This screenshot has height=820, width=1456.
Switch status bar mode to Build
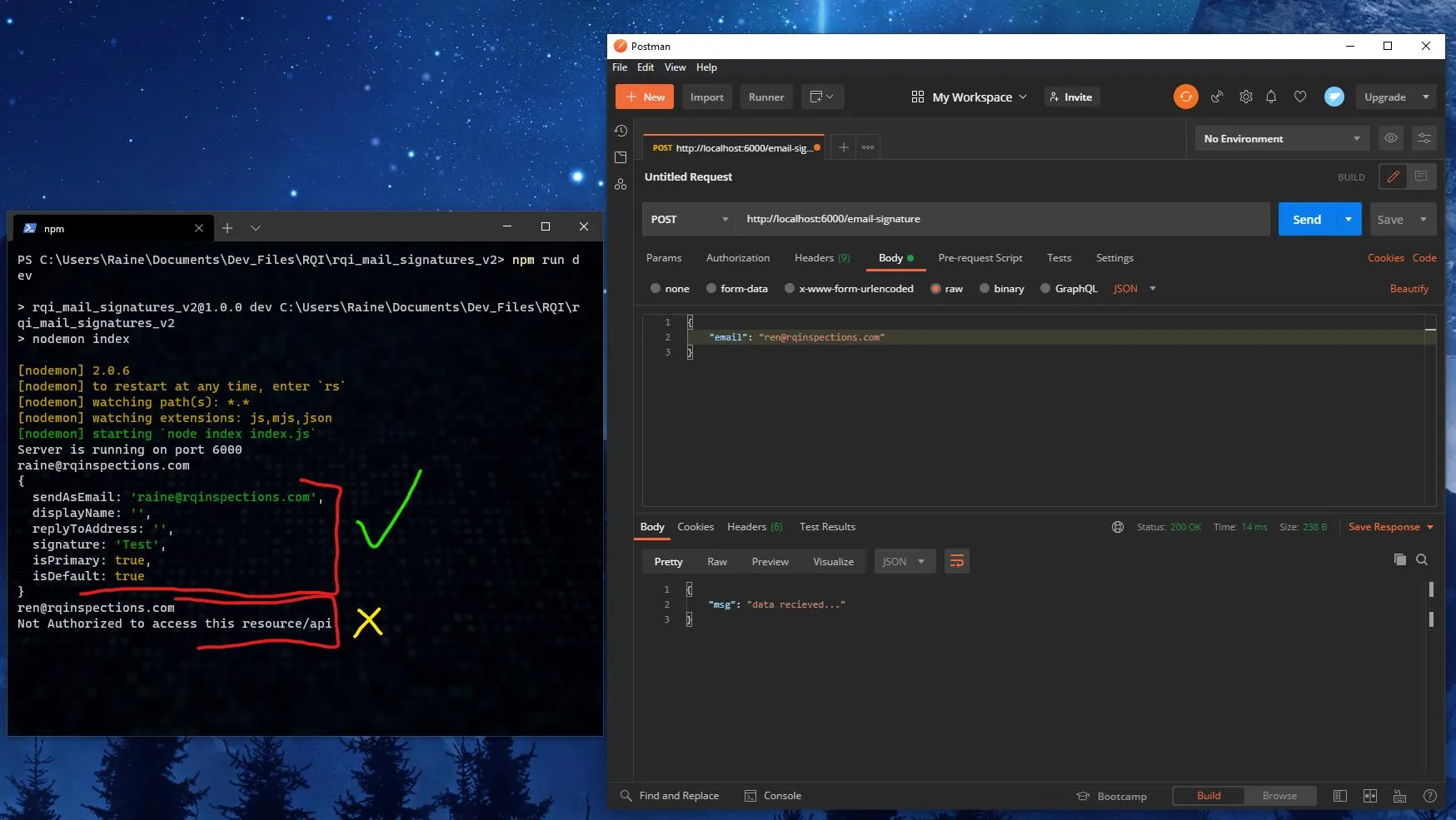click(x=1209, y=796)
